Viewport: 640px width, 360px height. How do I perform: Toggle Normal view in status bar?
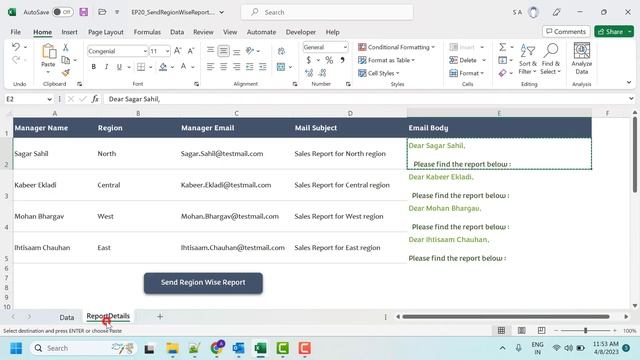coord(501,330)
